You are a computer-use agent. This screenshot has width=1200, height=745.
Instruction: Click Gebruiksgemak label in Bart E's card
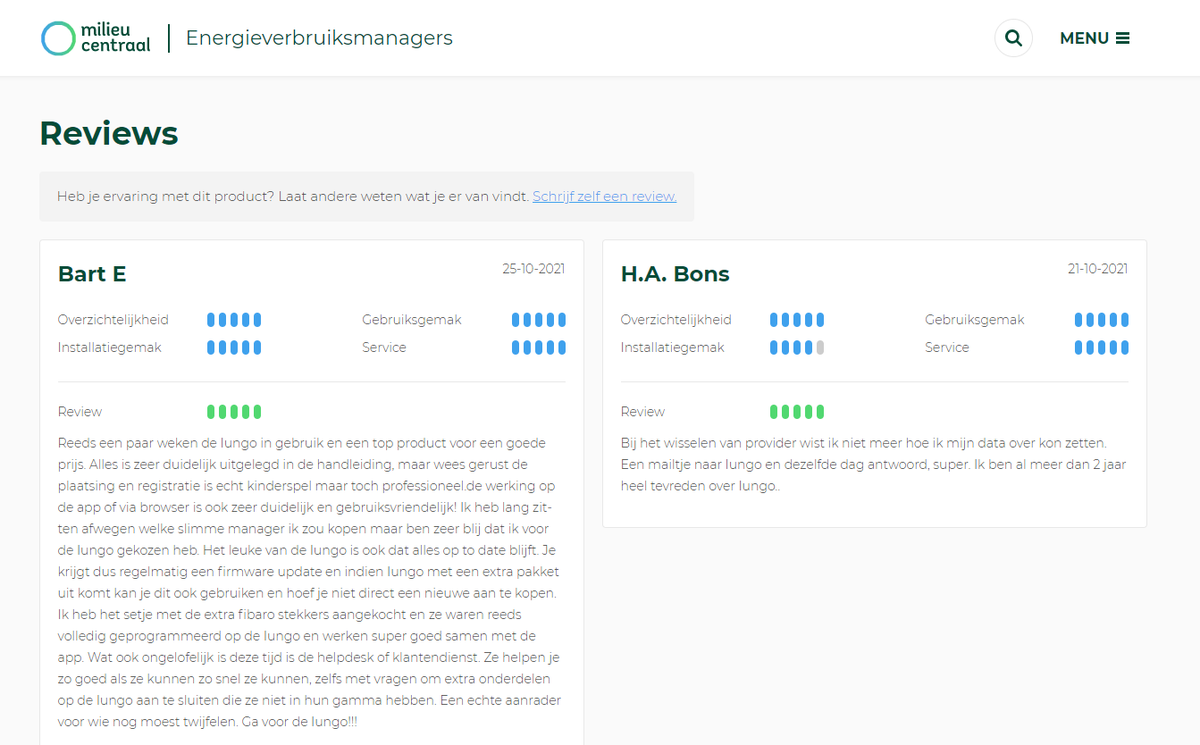[x=412, y=320]
